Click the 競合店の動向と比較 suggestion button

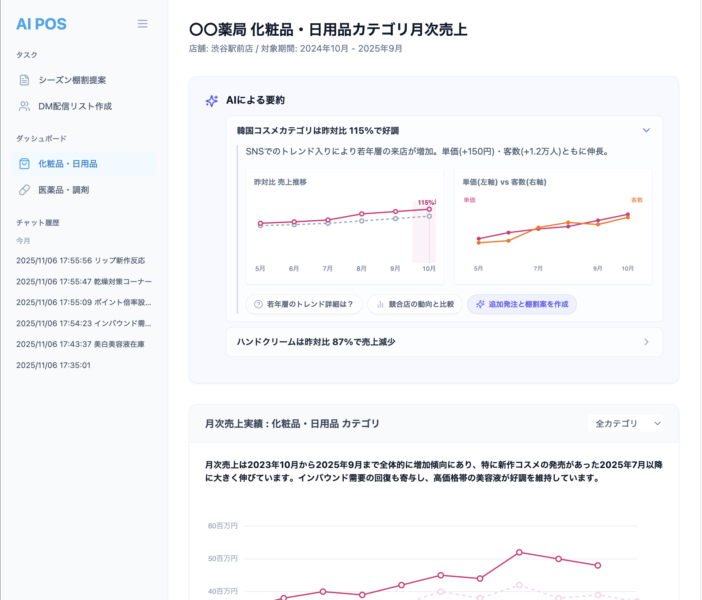click(413, 304)
